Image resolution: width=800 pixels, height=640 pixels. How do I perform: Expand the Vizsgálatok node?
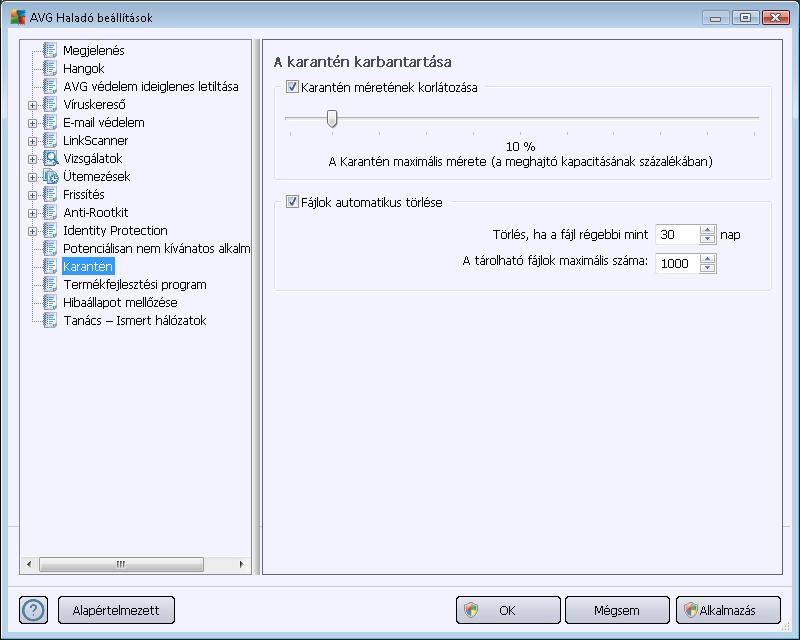tap(32, 159)
